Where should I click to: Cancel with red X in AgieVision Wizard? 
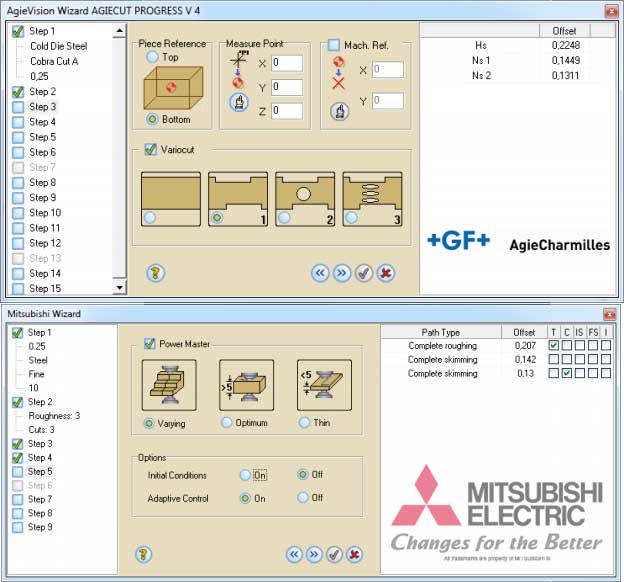pyautogui.click(x=385, y=272)
